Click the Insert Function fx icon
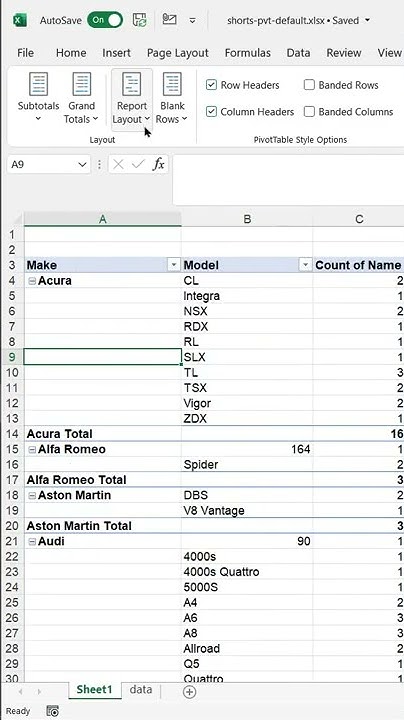The image size is (404, 720). [x=158, y=164]
